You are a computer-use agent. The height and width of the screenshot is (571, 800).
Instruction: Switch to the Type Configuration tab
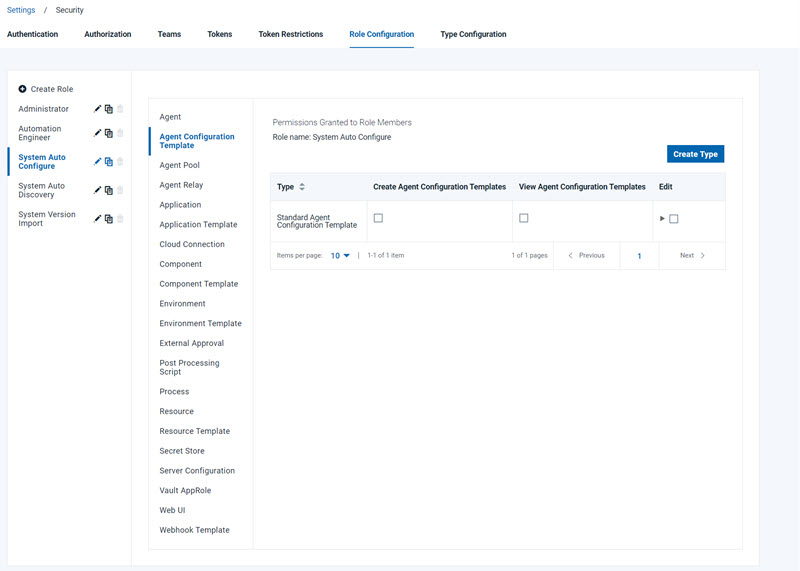click(x=473, y=34)
